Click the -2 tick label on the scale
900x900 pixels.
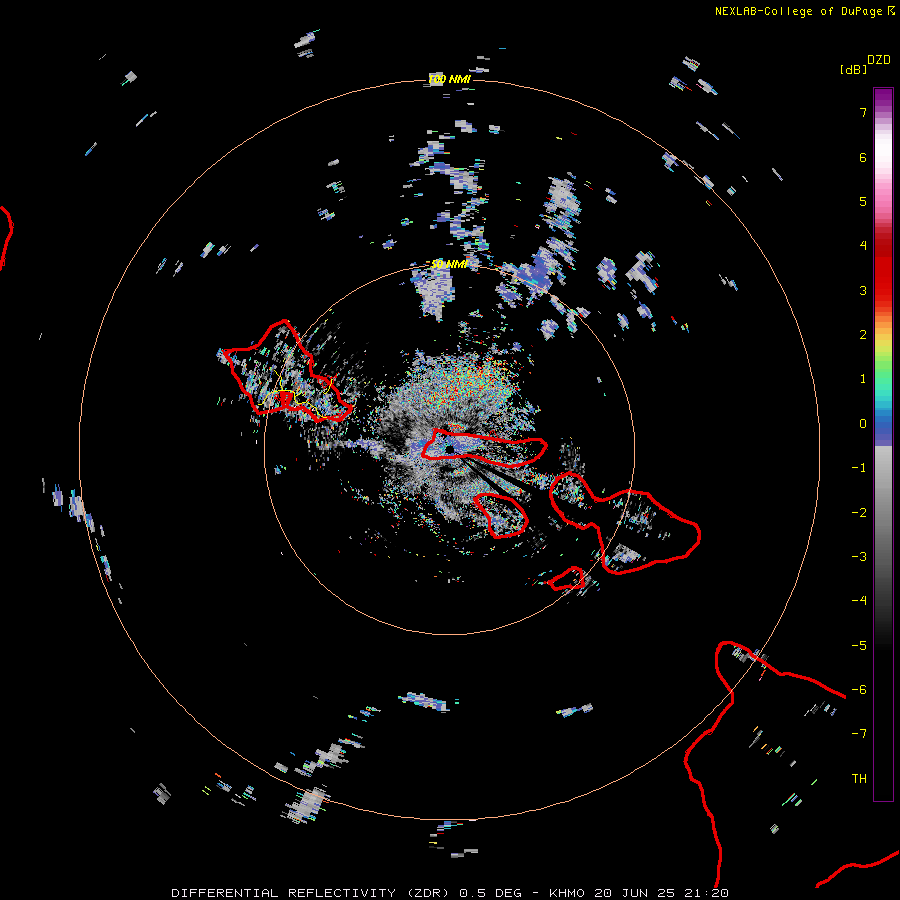coord(859,513)
